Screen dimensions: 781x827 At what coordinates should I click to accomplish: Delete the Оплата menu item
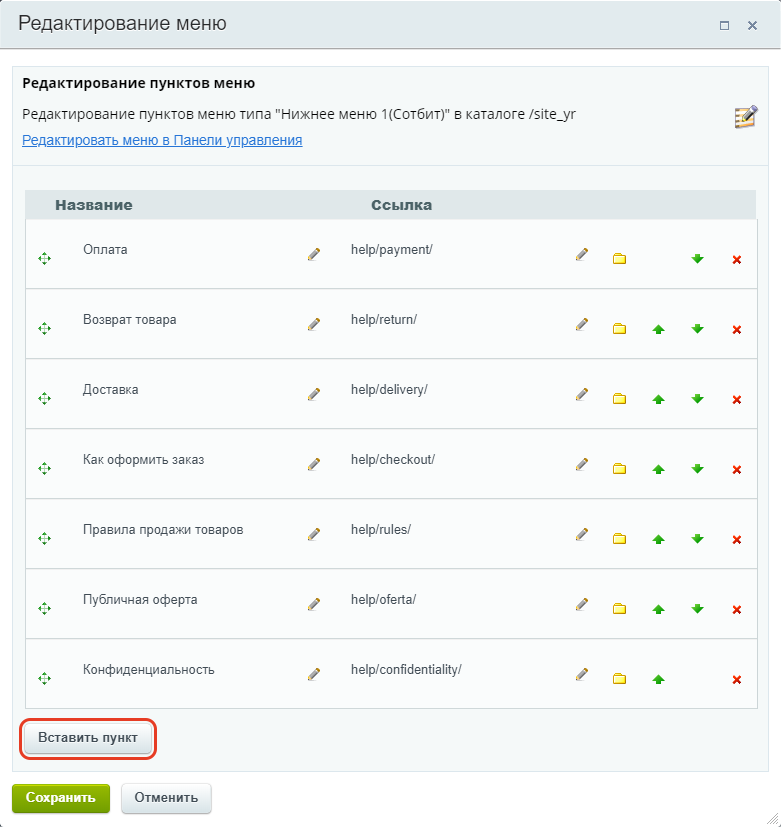pos(737,259)
